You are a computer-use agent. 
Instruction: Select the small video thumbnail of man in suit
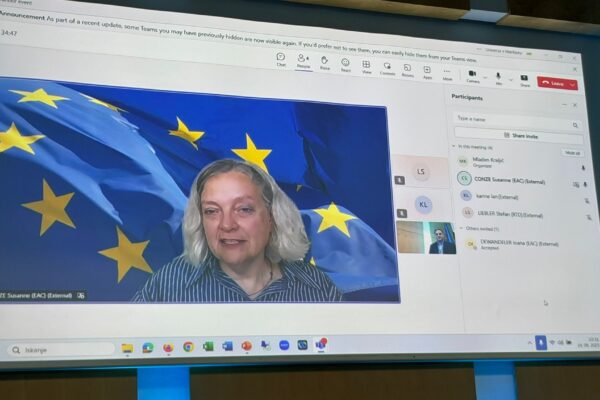point(426,237)
